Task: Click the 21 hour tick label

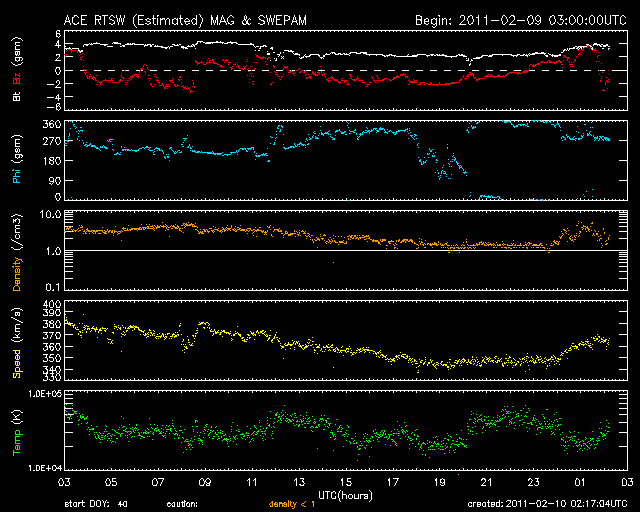Action: click(x=487, y=482)
